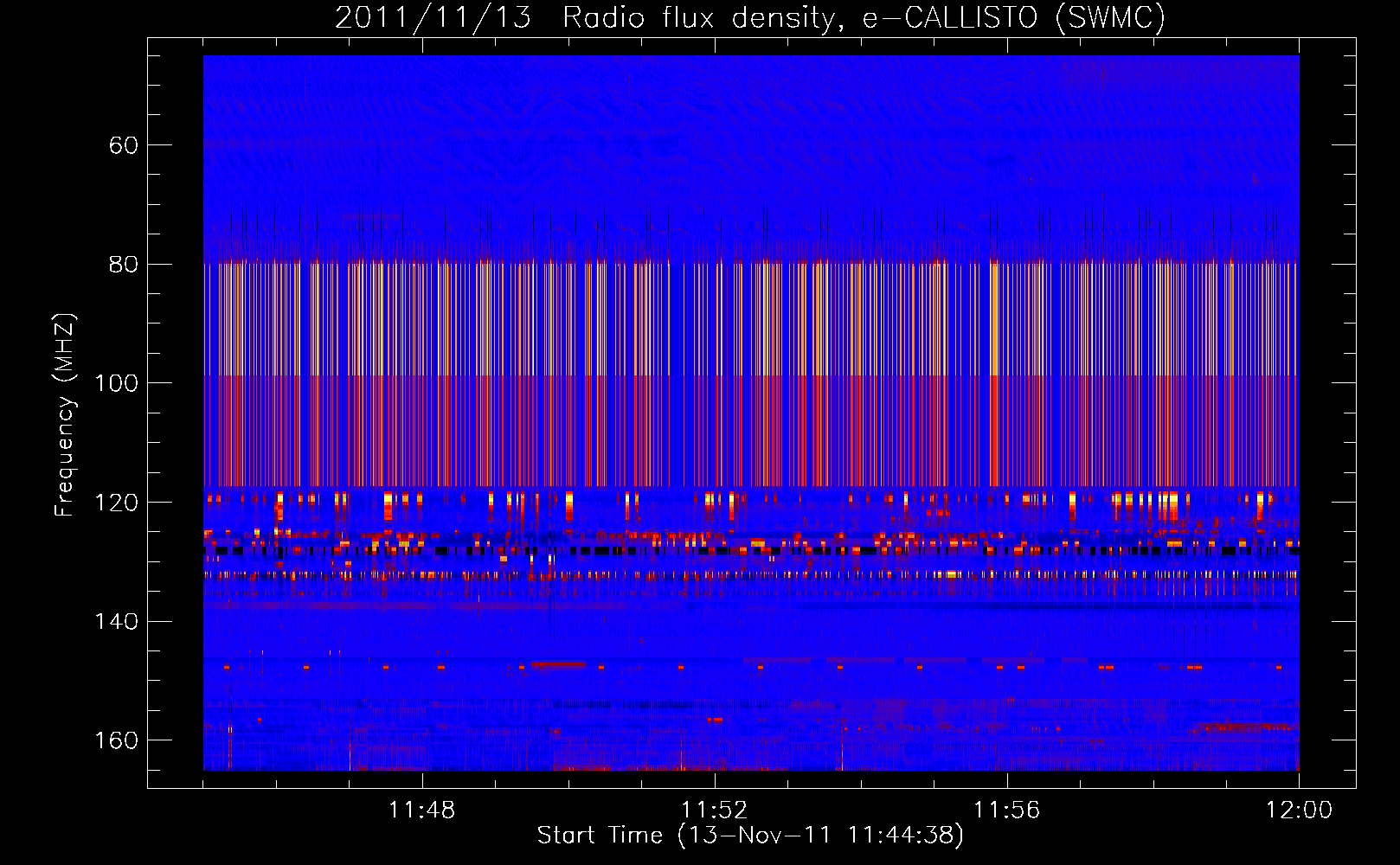The image size is (1400, 865).
Task: Click the '11:52' time tick label
Action: tap(715, 811)
